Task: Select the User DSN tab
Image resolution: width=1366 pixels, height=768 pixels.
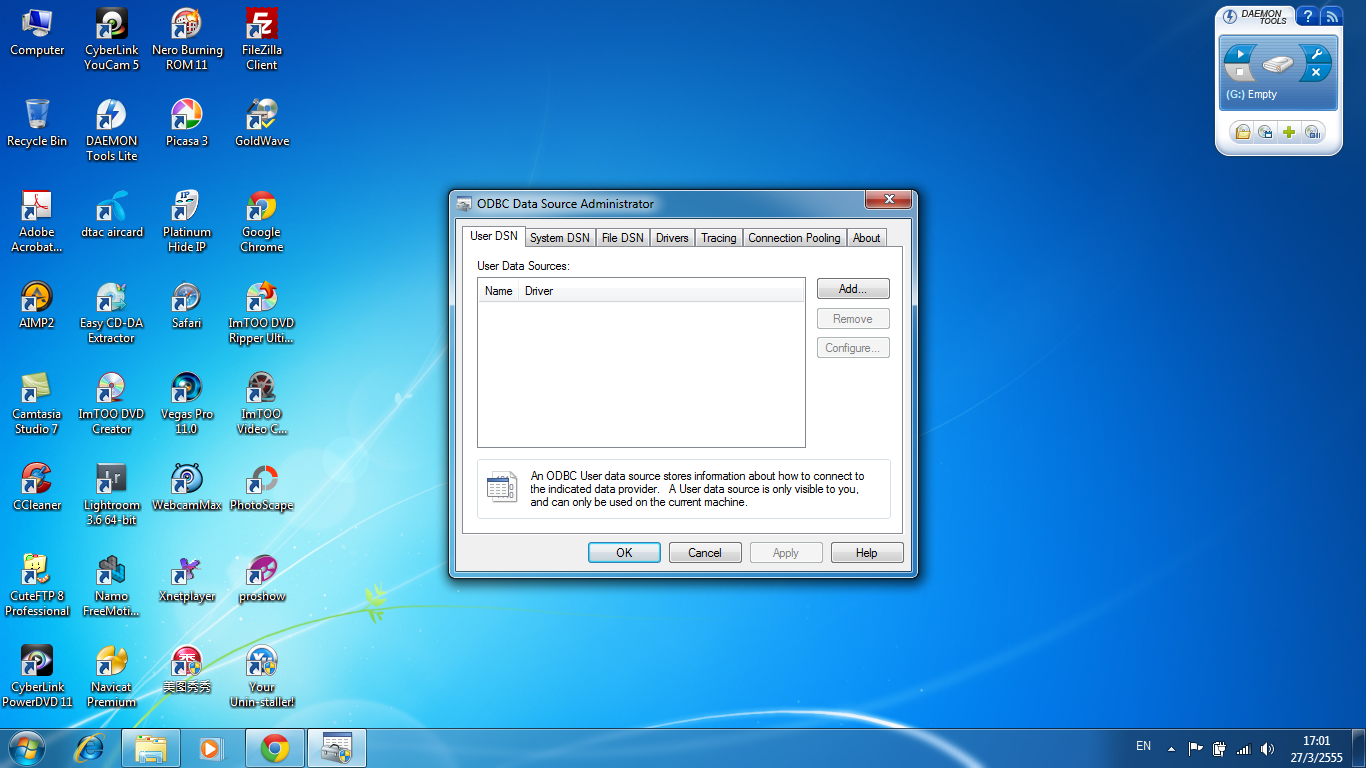Action: [494, 236]
